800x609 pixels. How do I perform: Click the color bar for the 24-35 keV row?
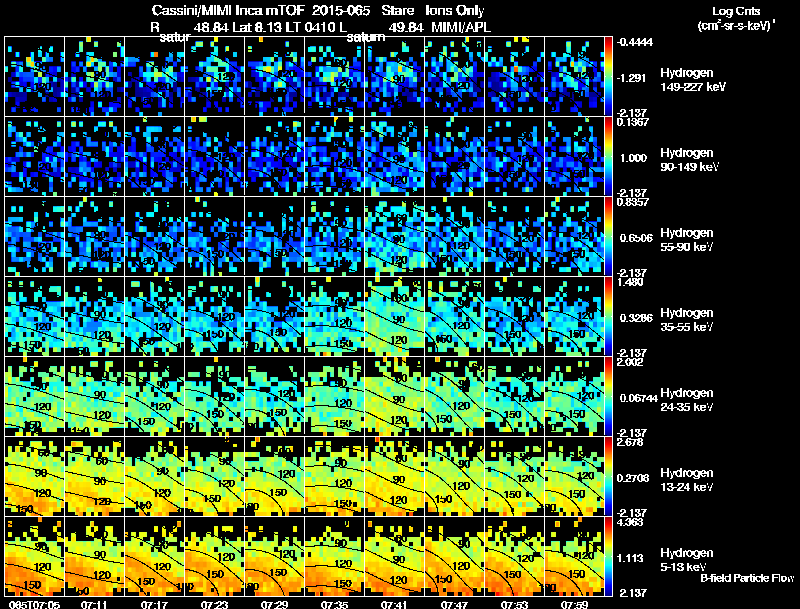(608, 397)
